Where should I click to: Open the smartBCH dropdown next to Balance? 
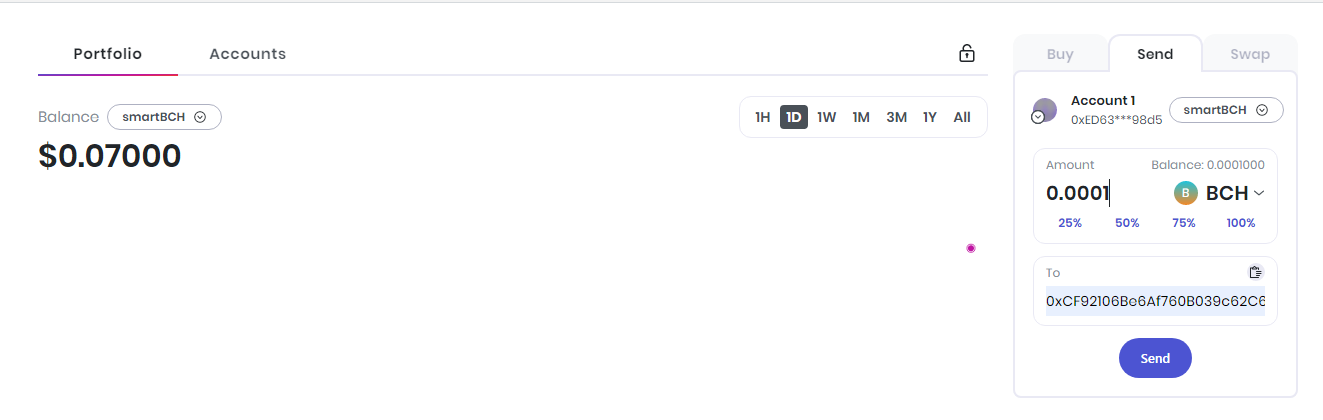pos(164,117)
